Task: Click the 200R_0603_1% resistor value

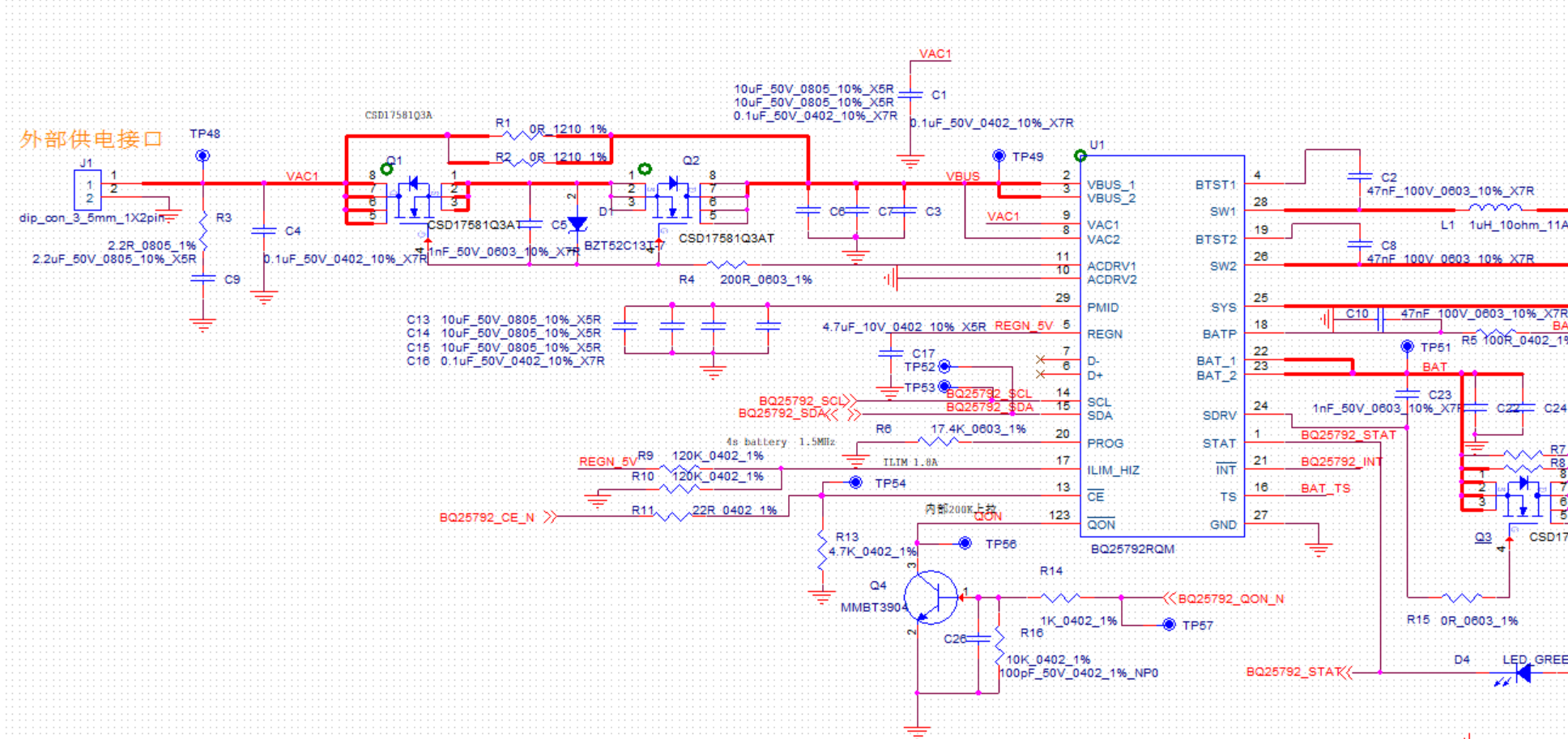Action: (x=766, y=279)
